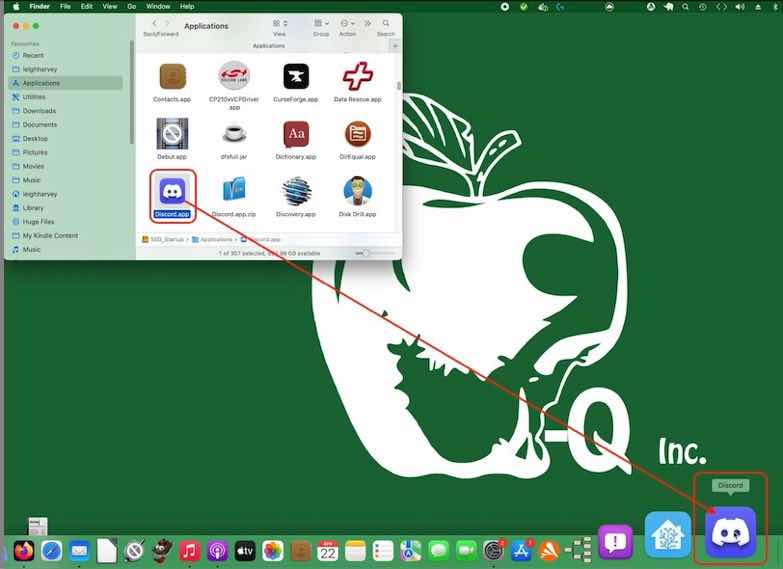783x569 pixels.
Task: Open the Go menu
Action: [x=132, y=6]
